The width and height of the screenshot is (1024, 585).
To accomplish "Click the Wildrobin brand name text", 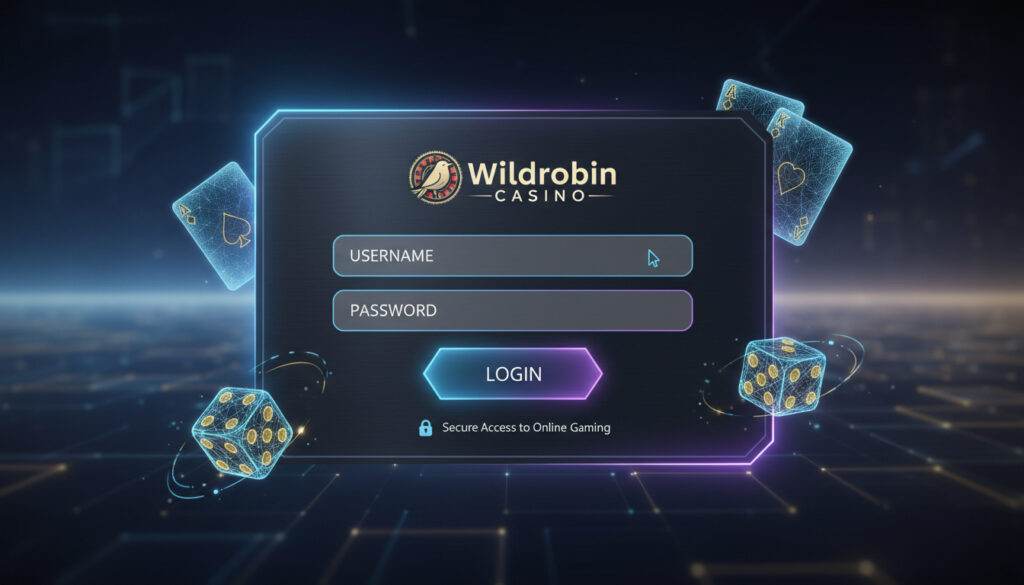I will click(x=542, y=174).
